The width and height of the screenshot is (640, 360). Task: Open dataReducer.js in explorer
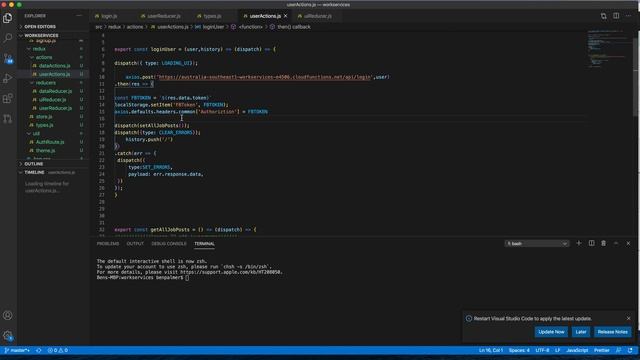pyautogui.click(x=55, y=91)
